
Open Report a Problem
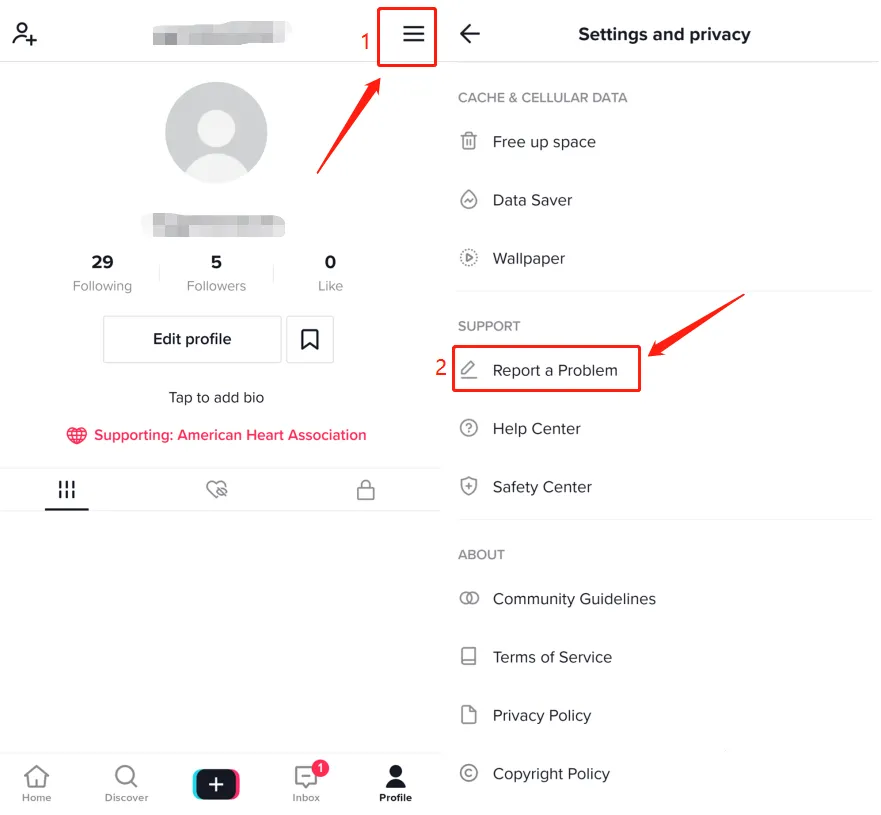[x=546, y=370]
